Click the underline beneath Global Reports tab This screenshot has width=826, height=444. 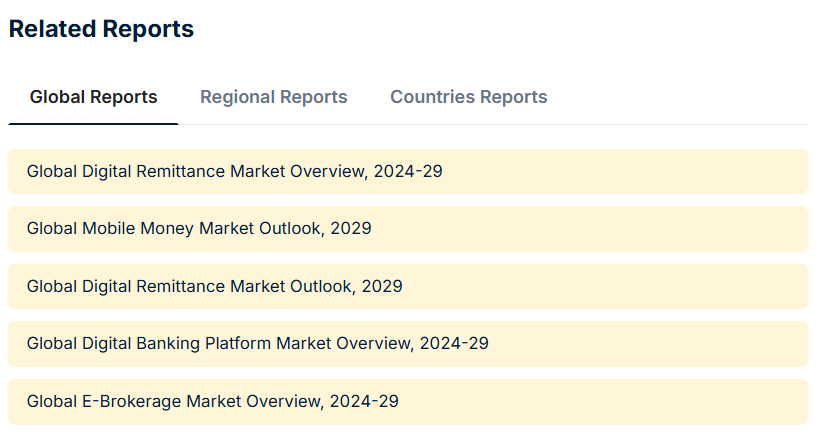click(x=93, y=123)
